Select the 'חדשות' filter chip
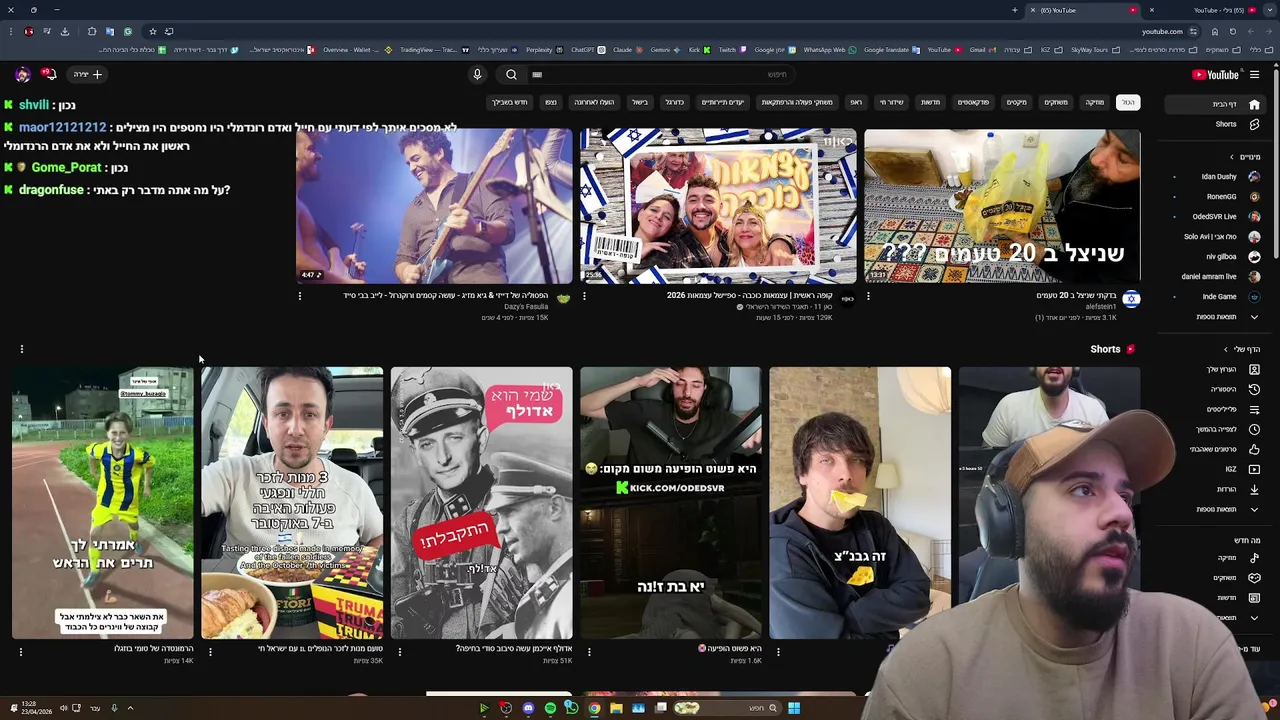1280x720 pixels. click(931, 102)
